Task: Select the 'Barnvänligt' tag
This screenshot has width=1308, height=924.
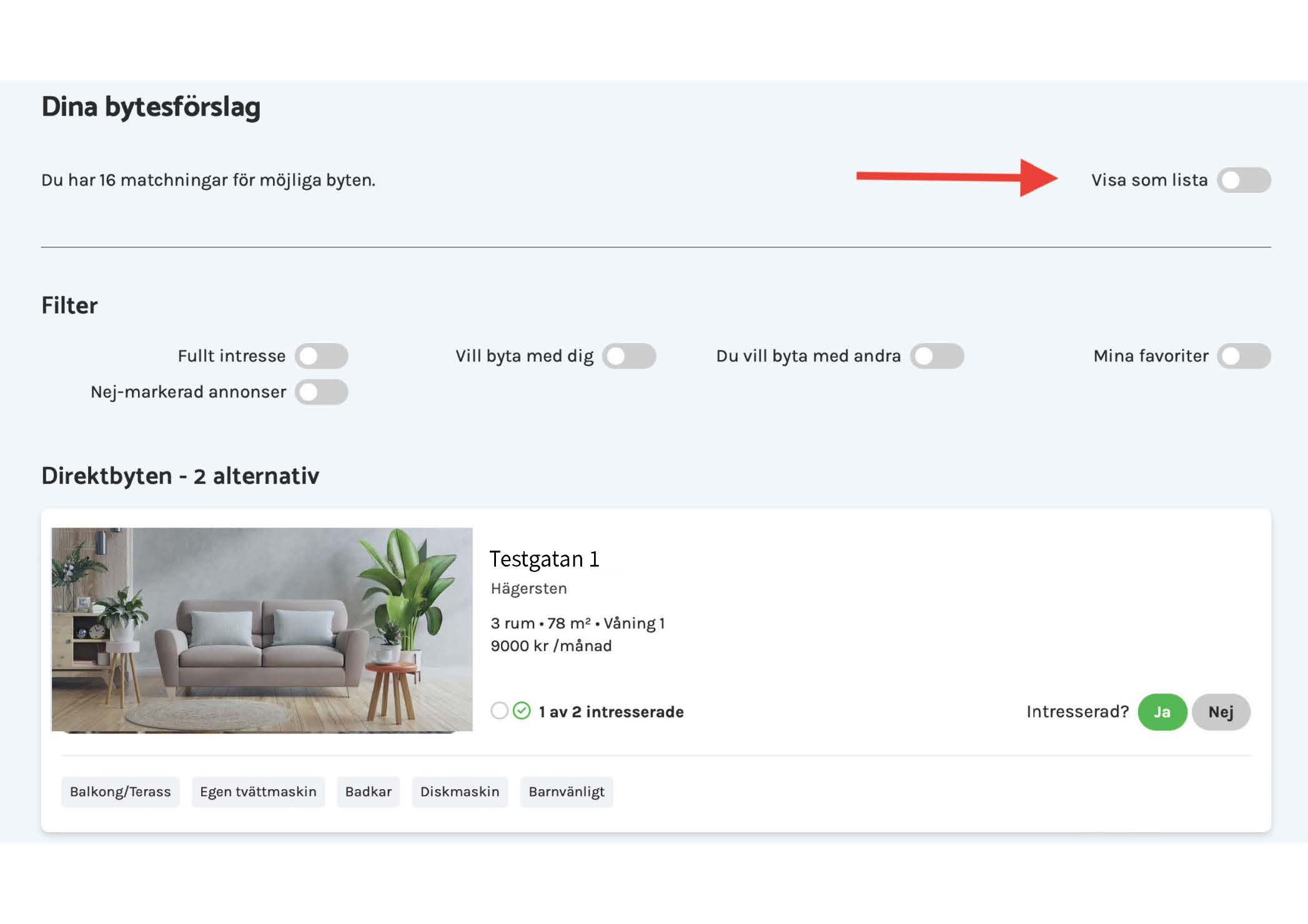Action: [566, 792]
